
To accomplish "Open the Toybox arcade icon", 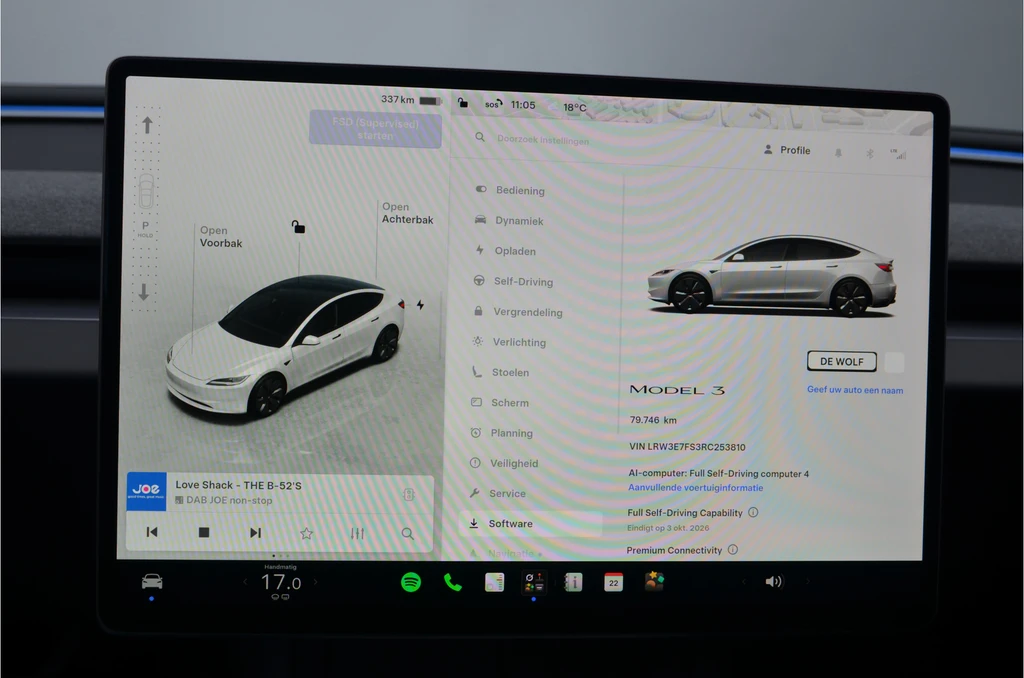I will click(x=654, y=581).
